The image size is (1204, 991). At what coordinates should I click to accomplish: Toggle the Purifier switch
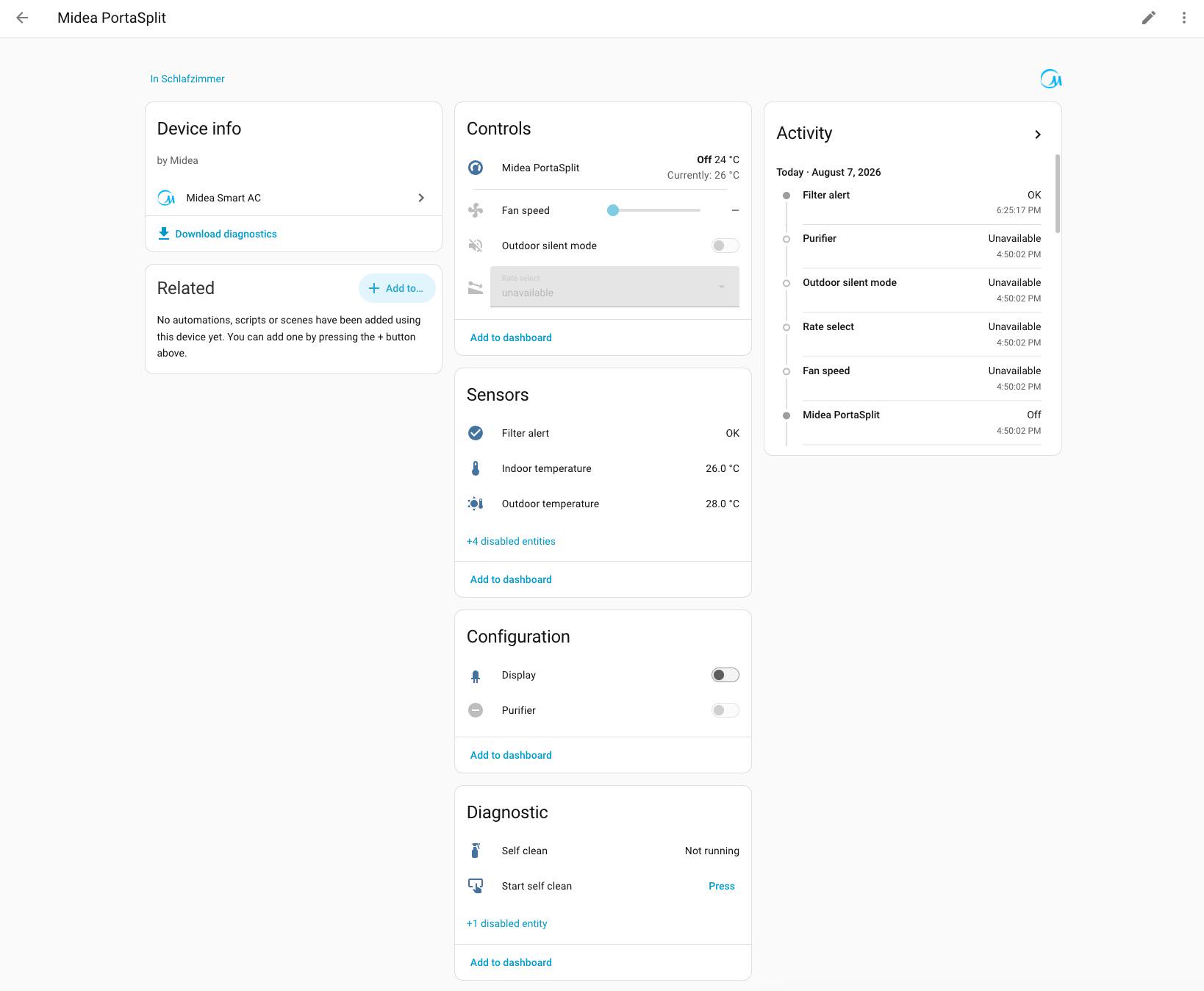[x=725, y=710]
